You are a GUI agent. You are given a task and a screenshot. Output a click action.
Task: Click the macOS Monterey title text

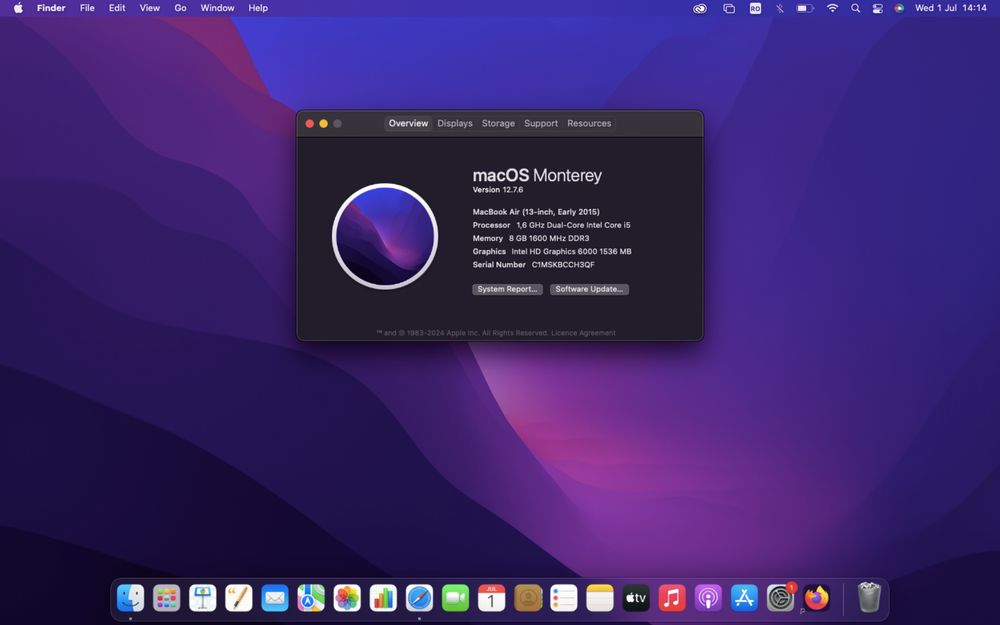click(537, 175)
